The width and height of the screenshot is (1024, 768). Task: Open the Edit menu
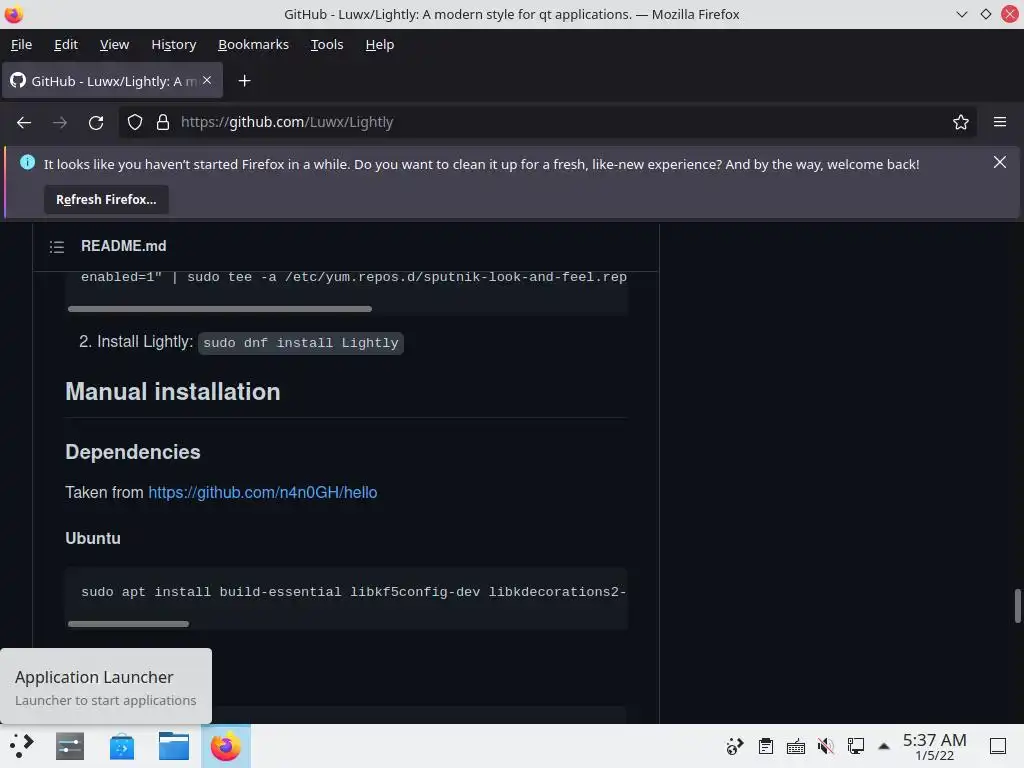tap(66, 44)
